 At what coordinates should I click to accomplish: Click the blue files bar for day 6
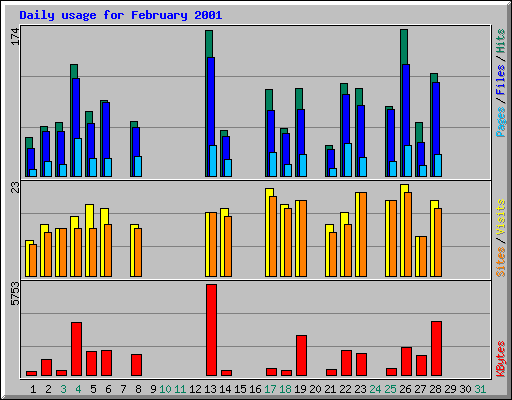(x=106, y=130)
